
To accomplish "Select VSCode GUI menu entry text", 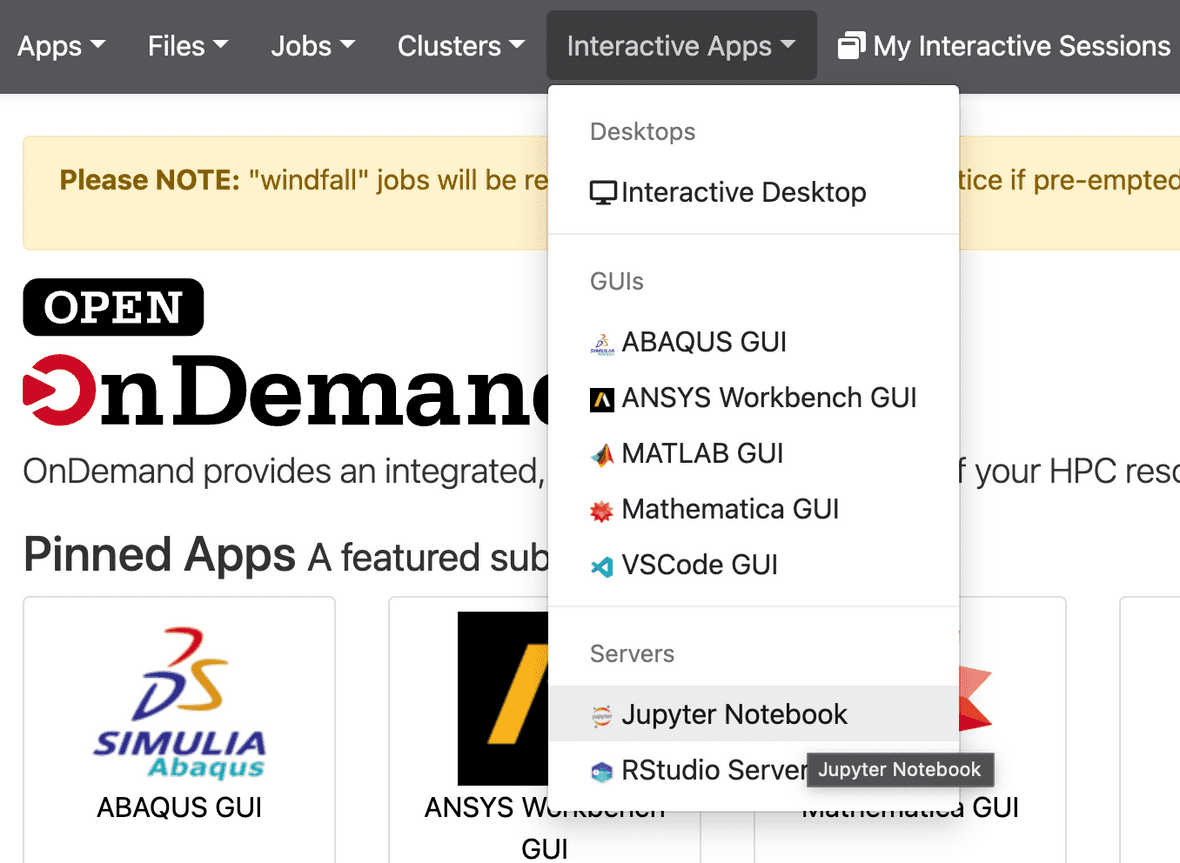I will [x=699, y=565].
